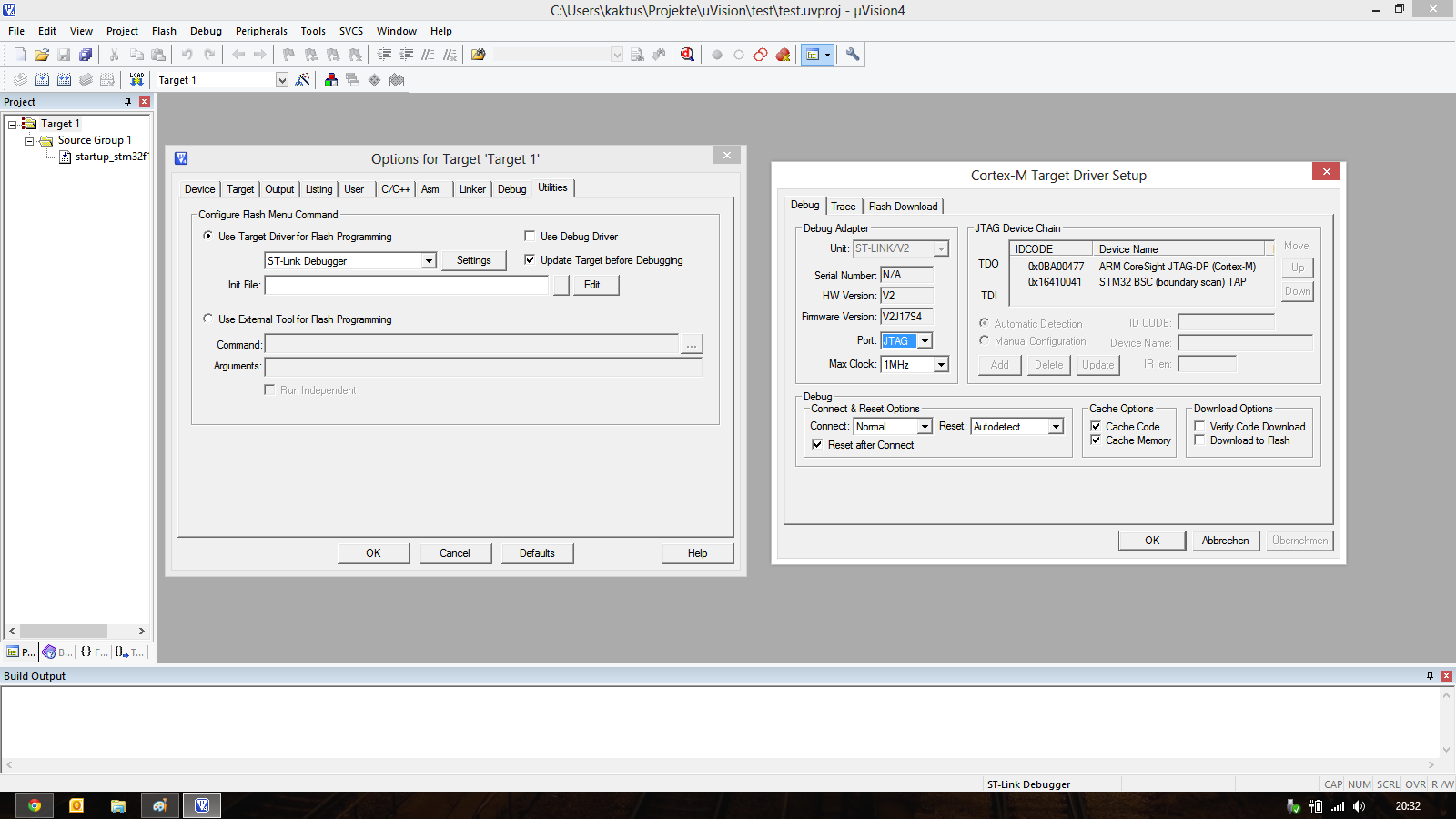Image resolution: width=1456 pixels, height=819 pixels.
Task: Uncheck Reset after Connect
Action: (817, 444)
